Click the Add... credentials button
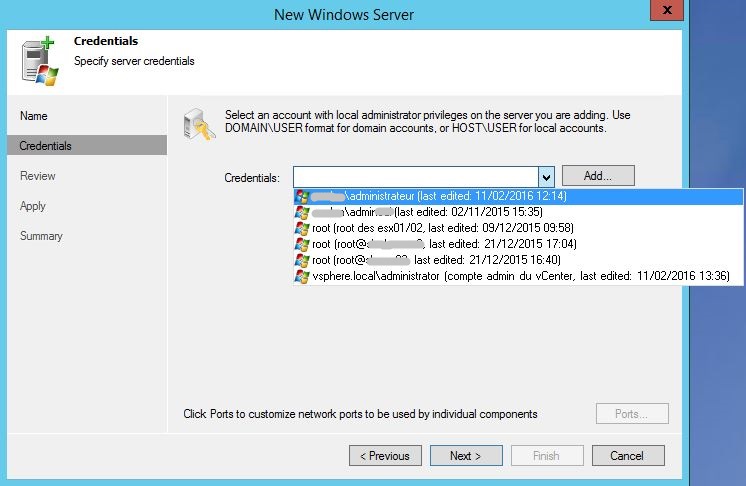This screenshot has width=746, height=486. tap(598, 176)
